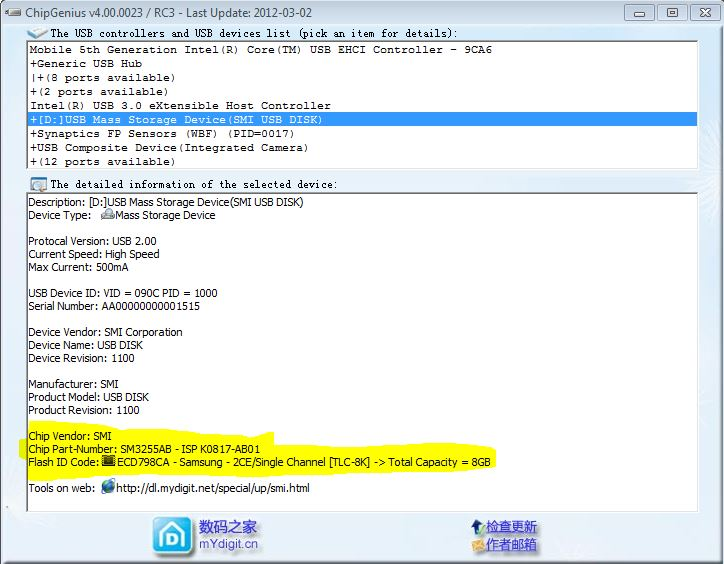Select the Generic USB Hub entry
This screenshot has height=564, width=724.
[x=362, y=63]
